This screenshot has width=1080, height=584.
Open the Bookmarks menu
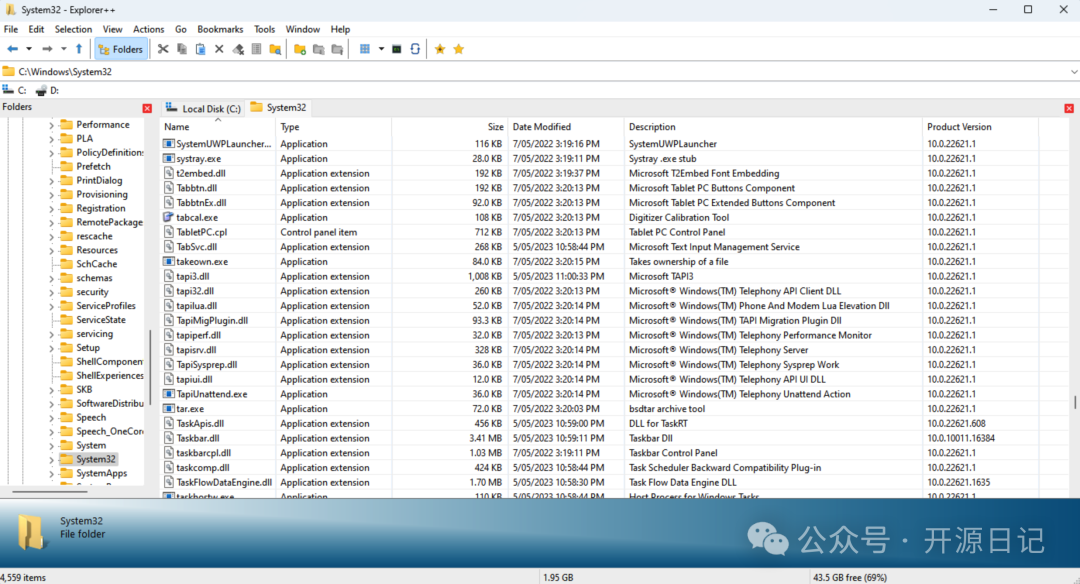click(220, 29)
